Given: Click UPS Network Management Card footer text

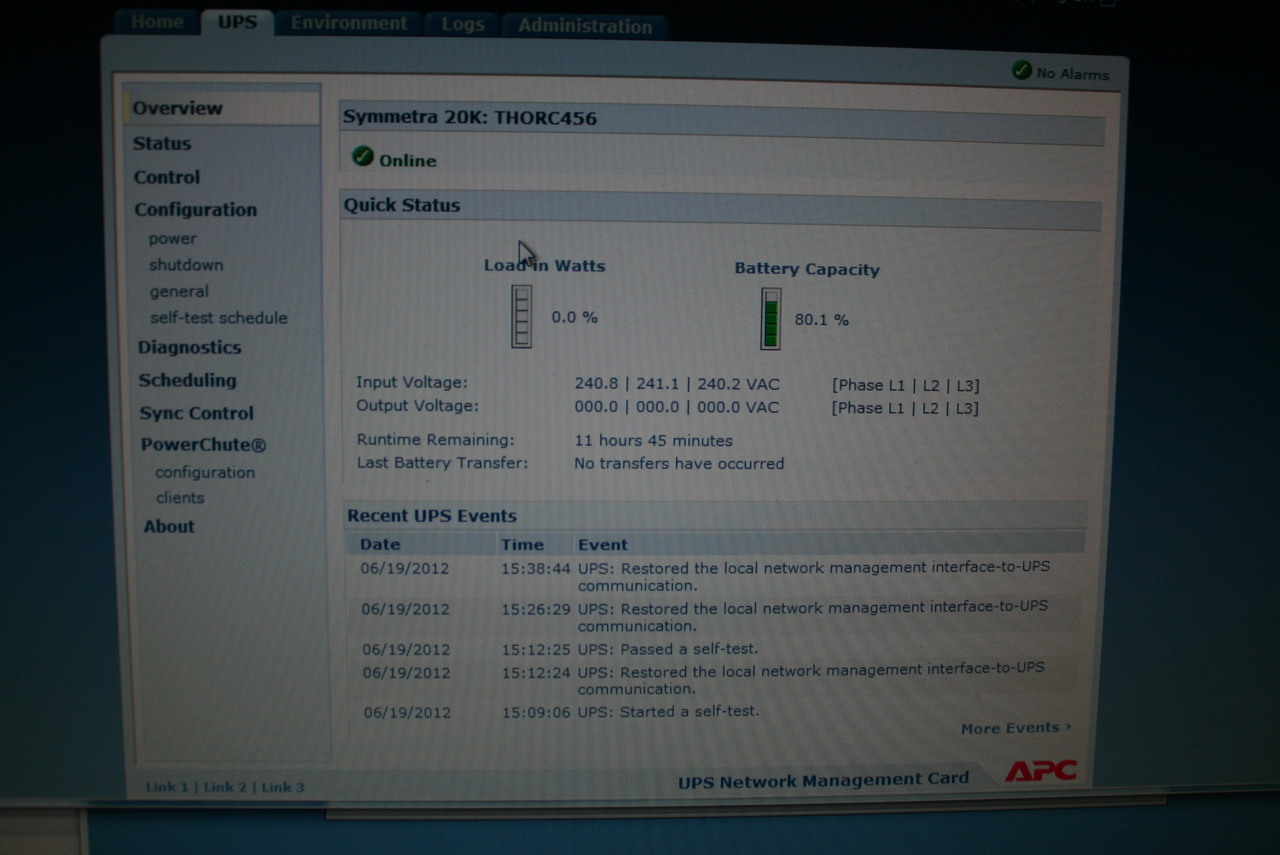Looking at the screenshot, I should pos(824,780).
